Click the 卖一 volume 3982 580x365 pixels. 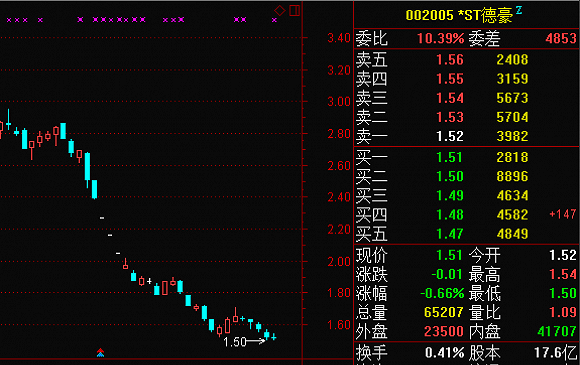[x=512, y=136]
